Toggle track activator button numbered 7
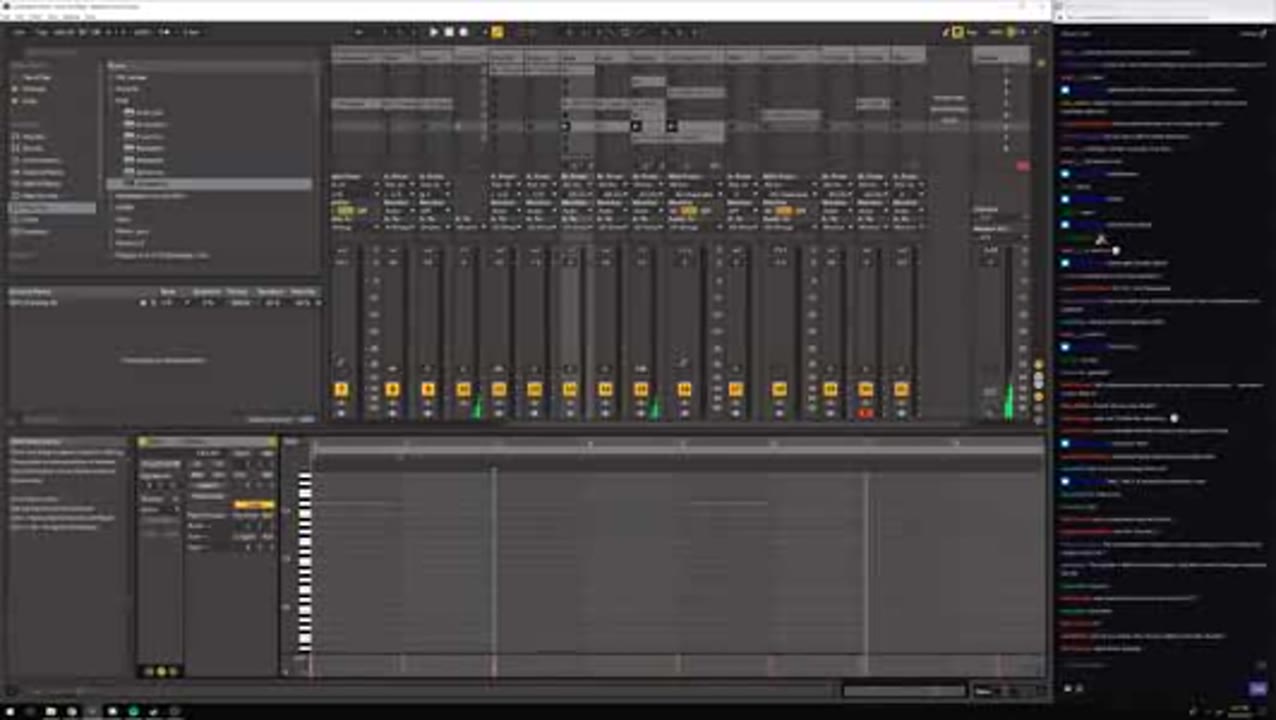Screen dimensions: 1276x720 [x=342, y=389]
